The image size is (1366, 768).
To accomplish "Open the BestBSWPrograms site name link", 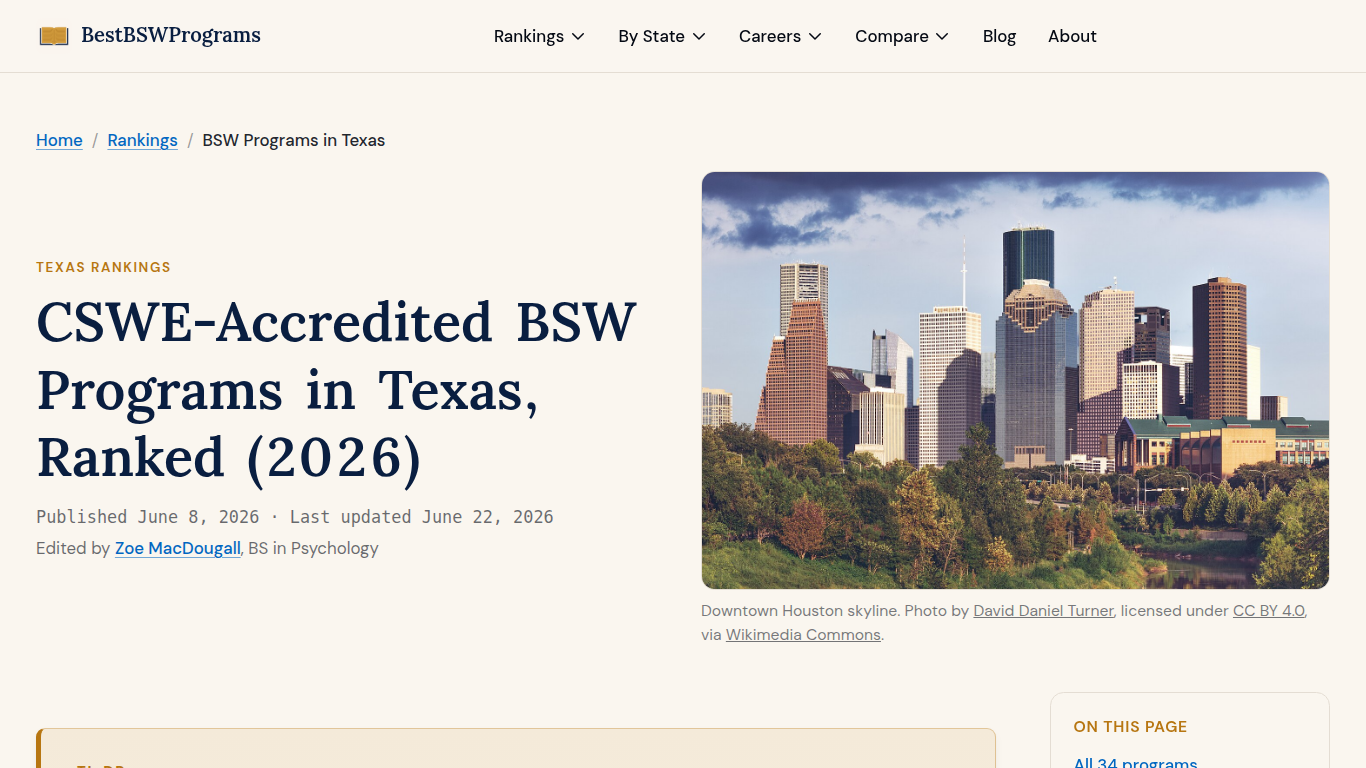I will [171, 35].
